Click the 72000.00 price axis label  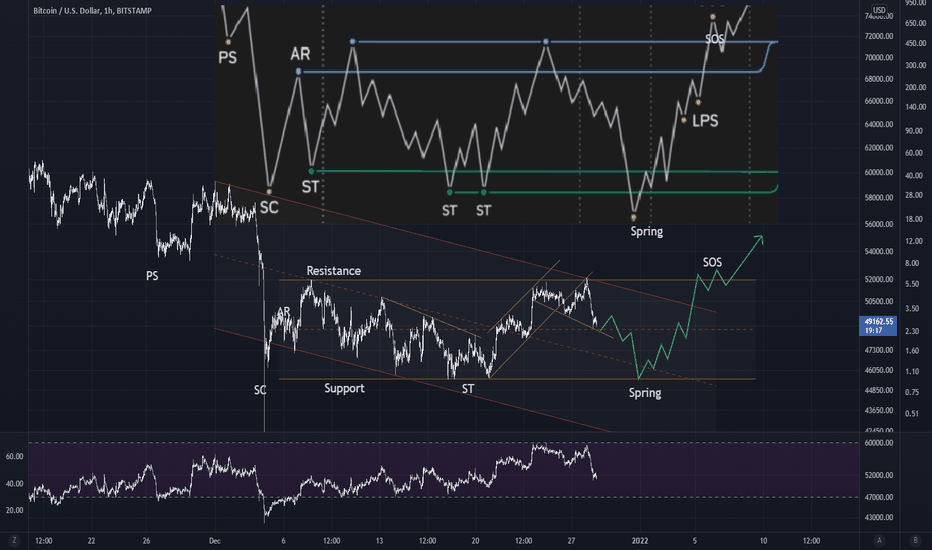tap(879, 36)
